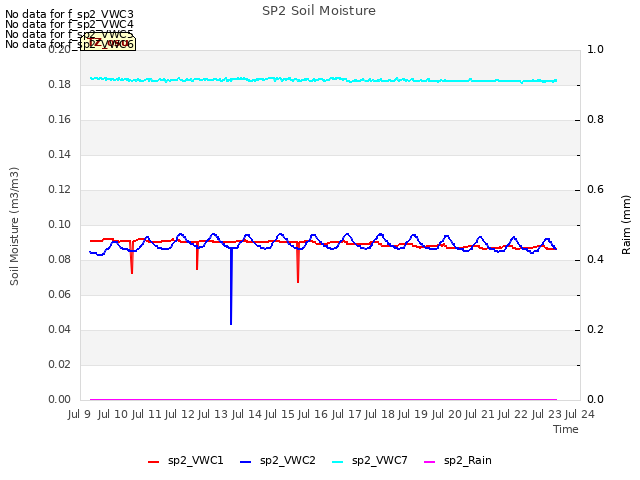Click the red spike near Jul 15

tap(298, 263)
